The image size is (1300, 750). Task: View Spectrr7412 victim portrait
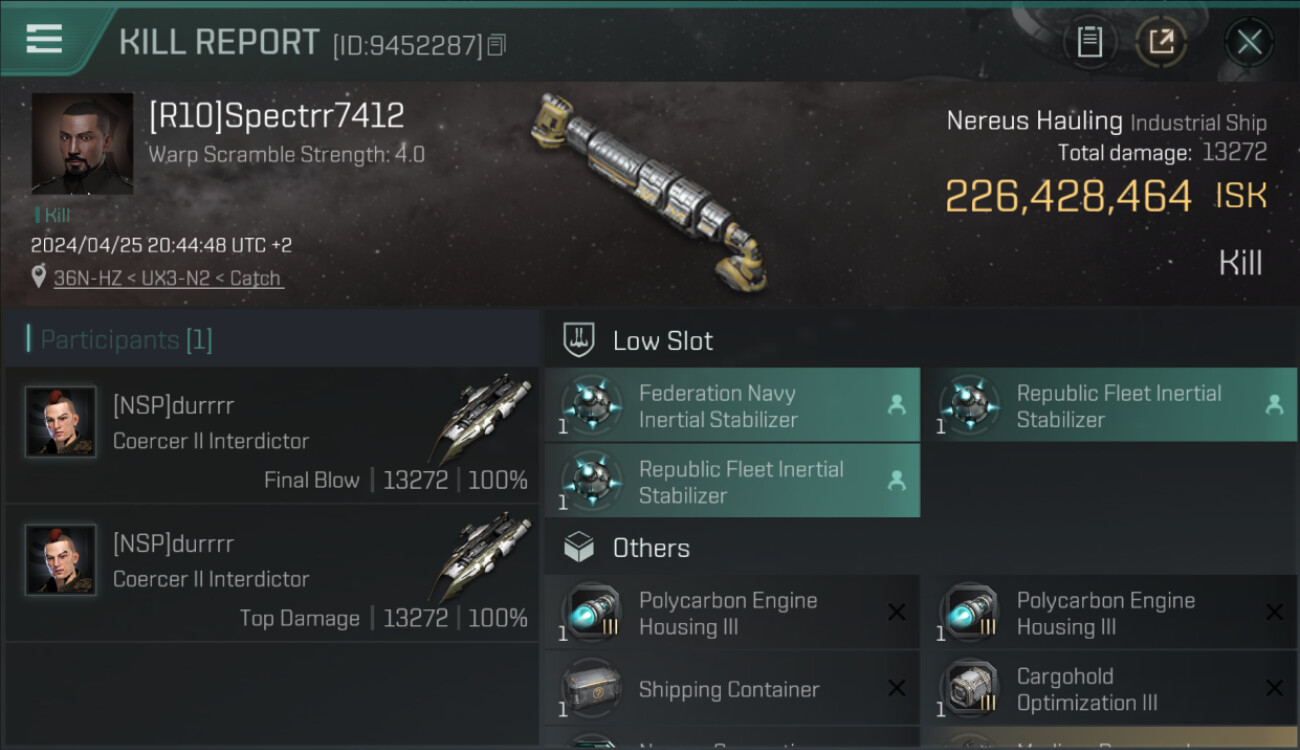82,143
